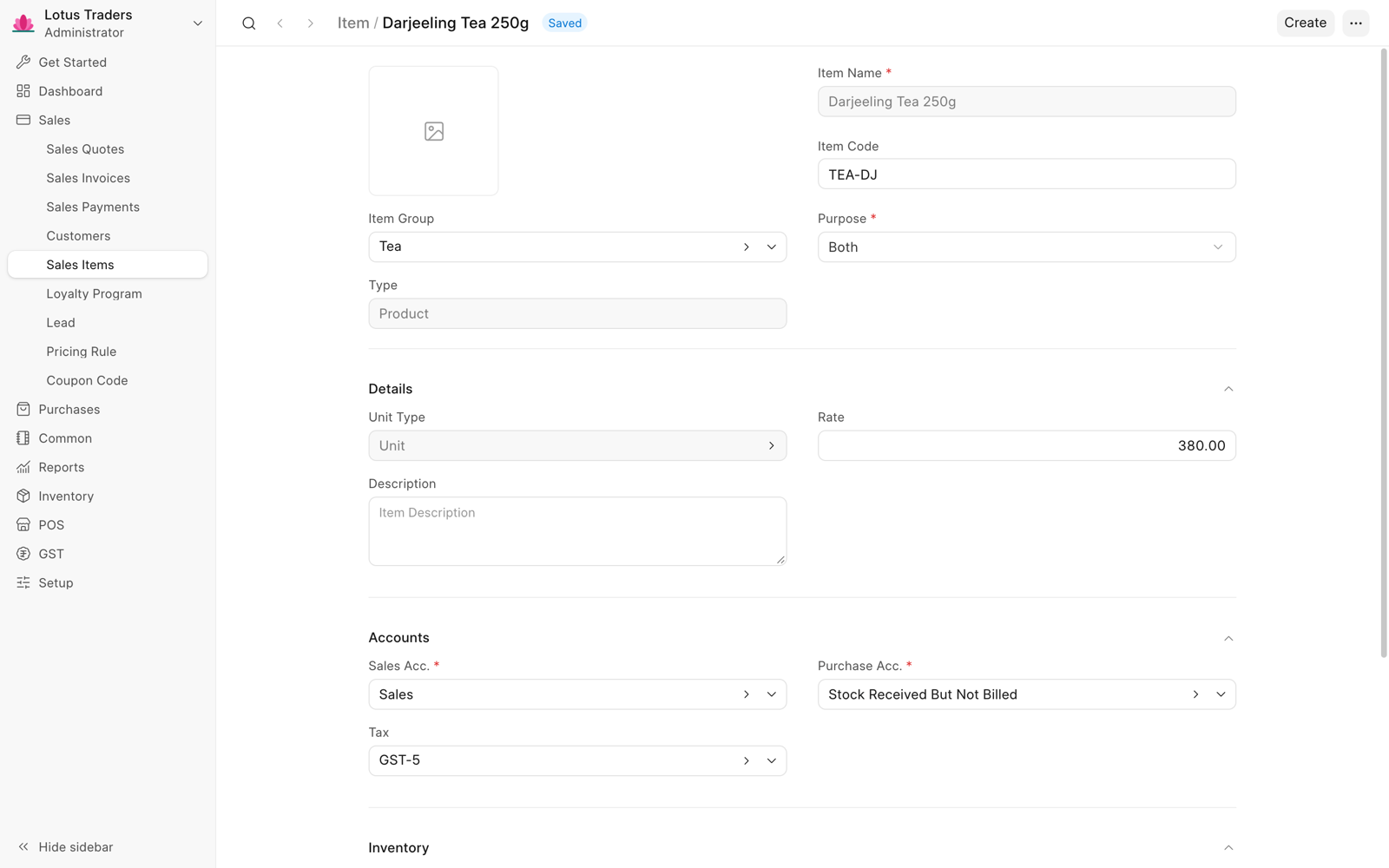Hide the sidebar
The image size is (1389, 868).
pos(66,847)
